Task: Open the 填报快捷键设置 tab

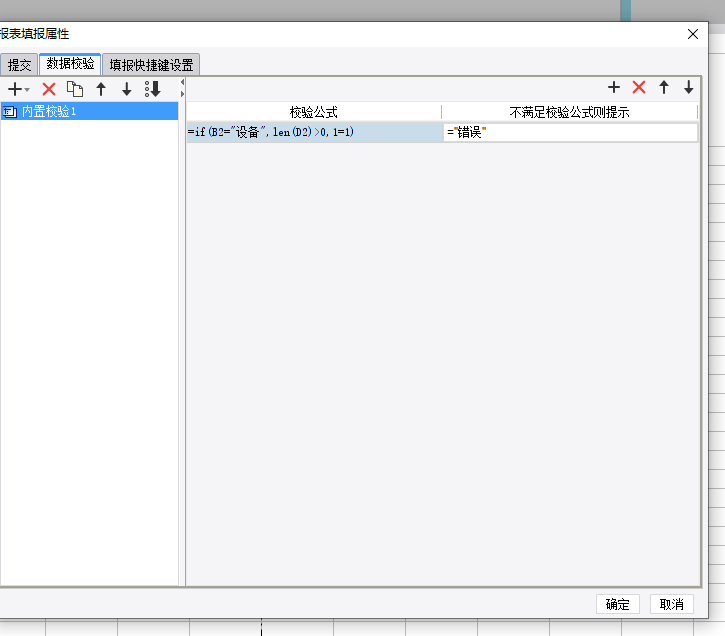Action: (151, 65)
